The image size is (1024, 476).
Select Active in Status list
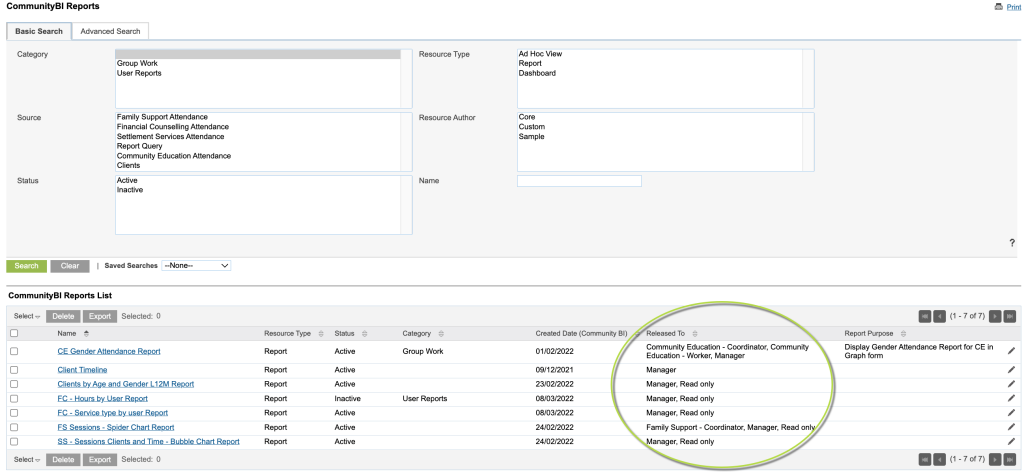click(x=127, y=180)
